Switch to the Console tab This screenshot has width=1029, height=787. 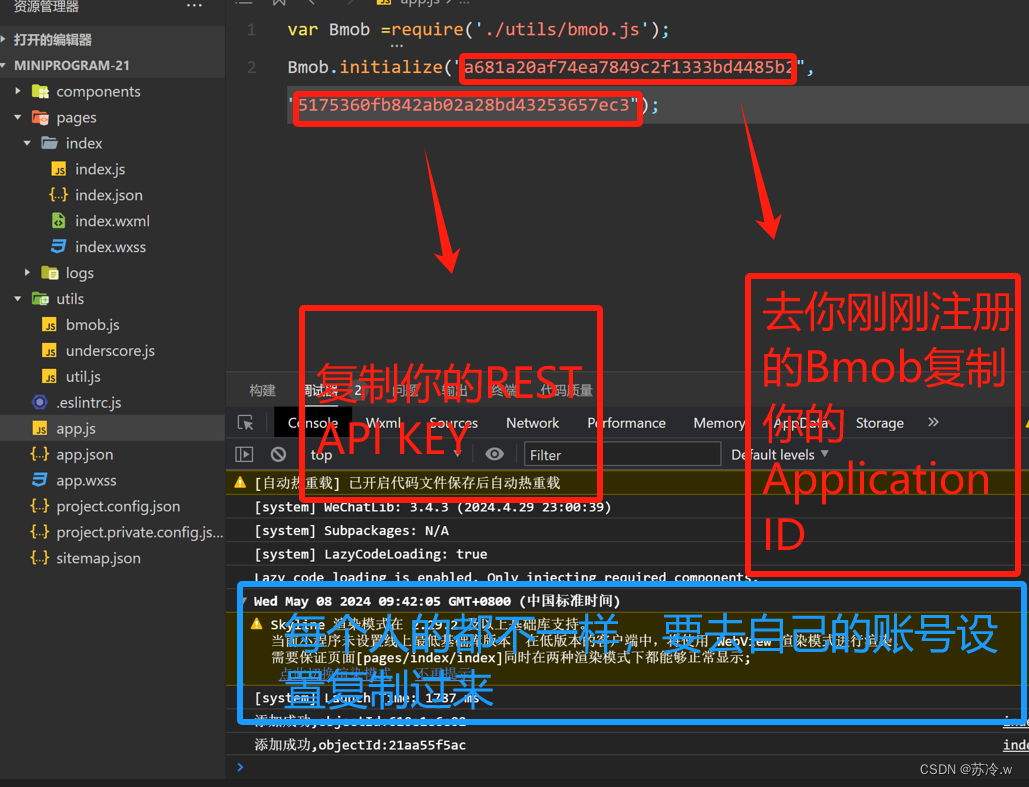(312, 423)
